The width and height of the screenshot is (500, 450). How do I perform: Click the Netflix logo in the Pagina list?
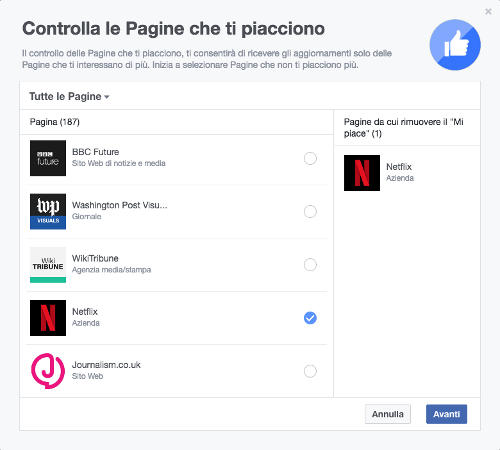point(48,318)
